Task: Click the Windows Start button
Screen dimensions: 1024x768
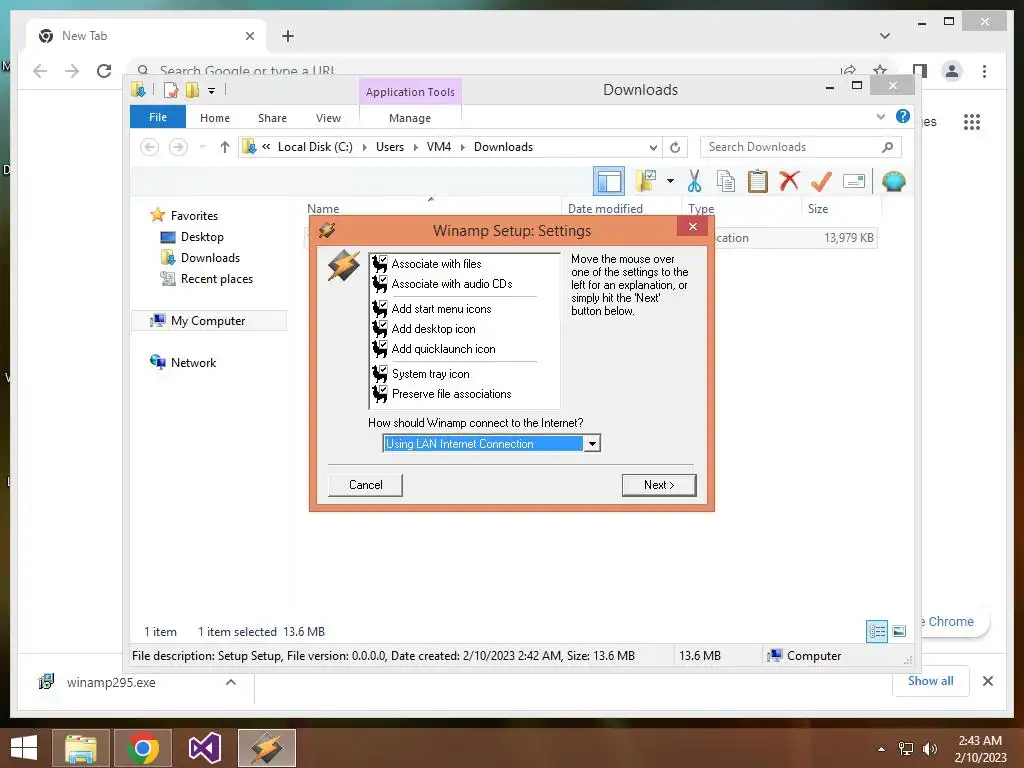Action: pos(24,748)
